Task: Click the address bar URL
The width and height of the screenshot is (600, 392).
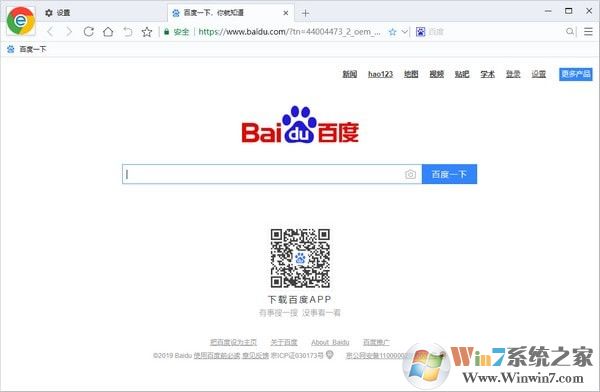Action: pos(289,32)
